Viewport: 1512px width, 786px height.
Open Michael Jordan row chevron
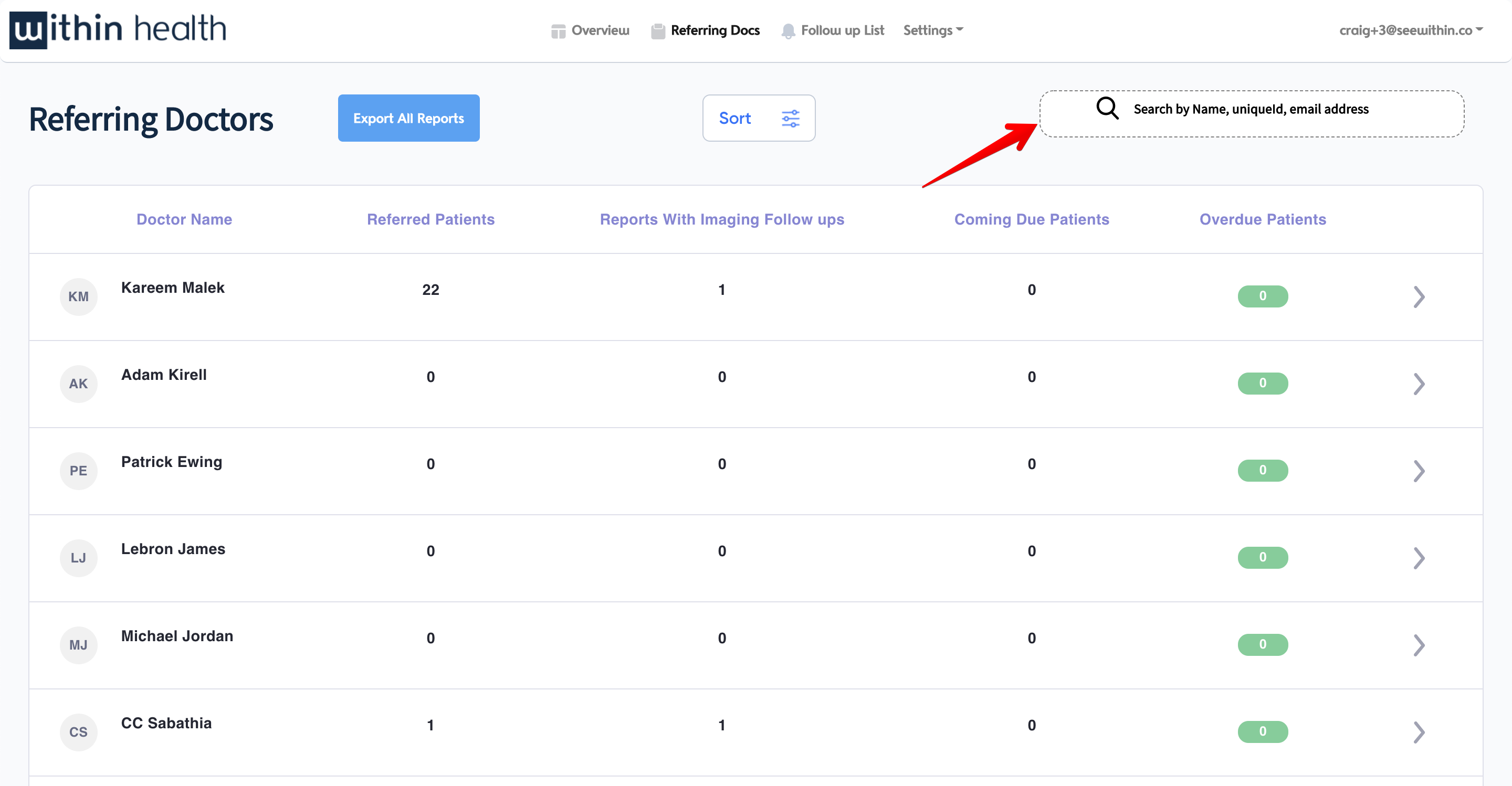[x=1419, y=645]
